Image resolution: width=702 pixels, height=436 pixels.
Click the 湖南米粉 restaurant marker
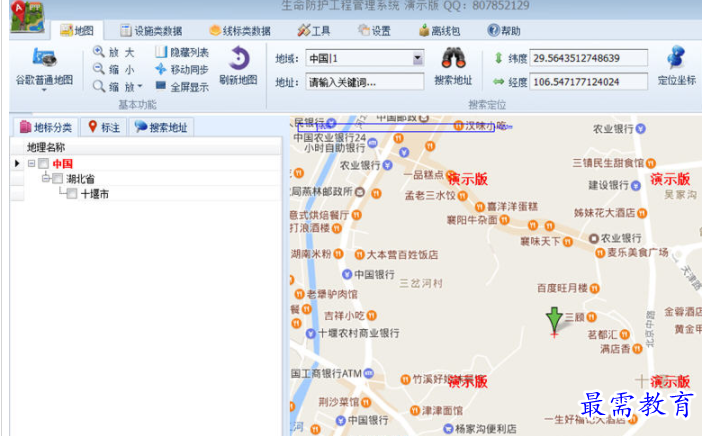coord(338,254)
